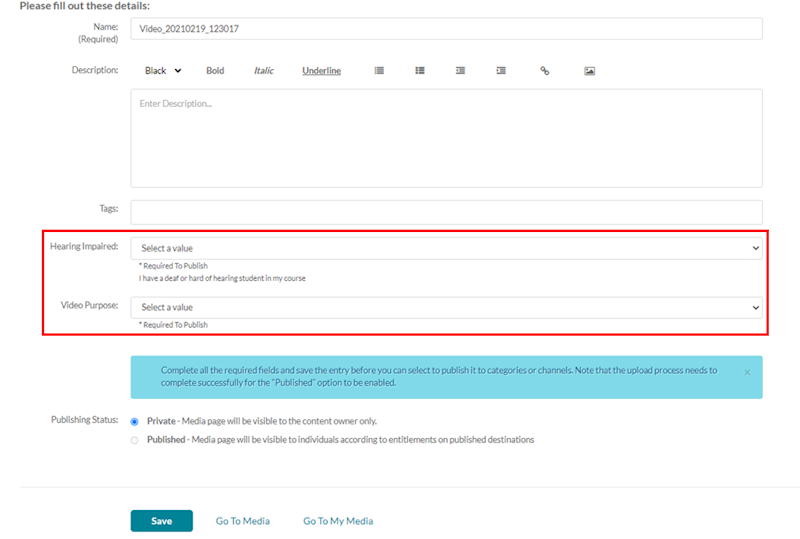Toggle Bold formatting
The width and height of the screenshot is (800, 539).
coord(215,71)
